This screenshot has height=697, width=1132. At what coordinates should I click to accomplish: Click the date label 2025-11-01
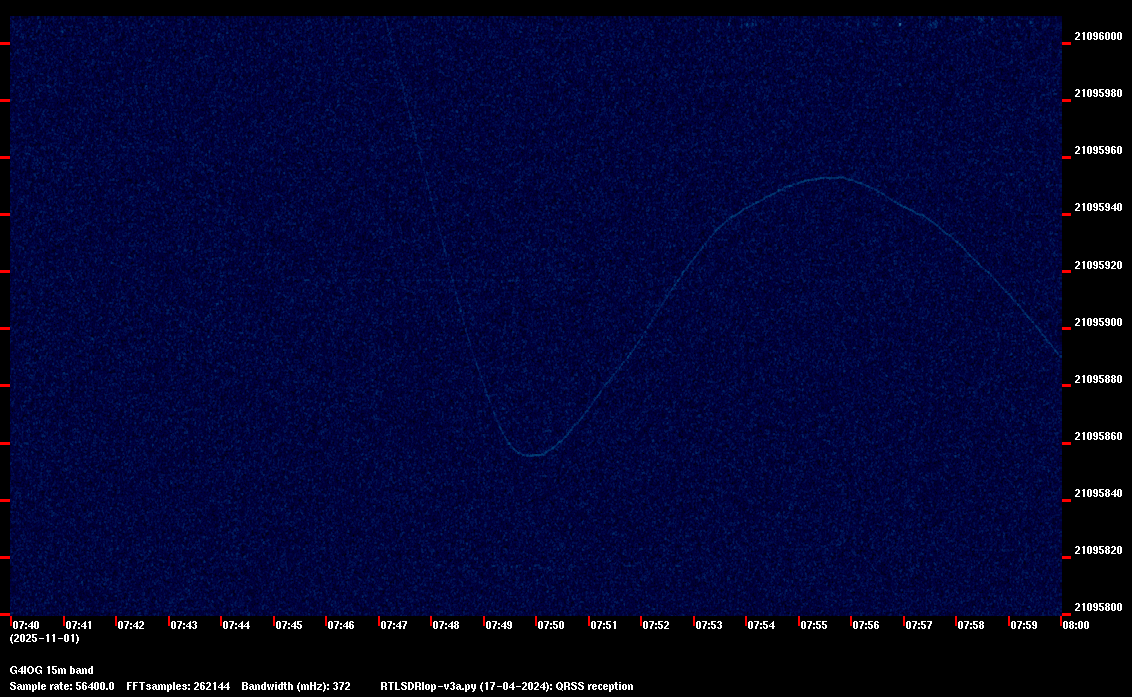44,638
